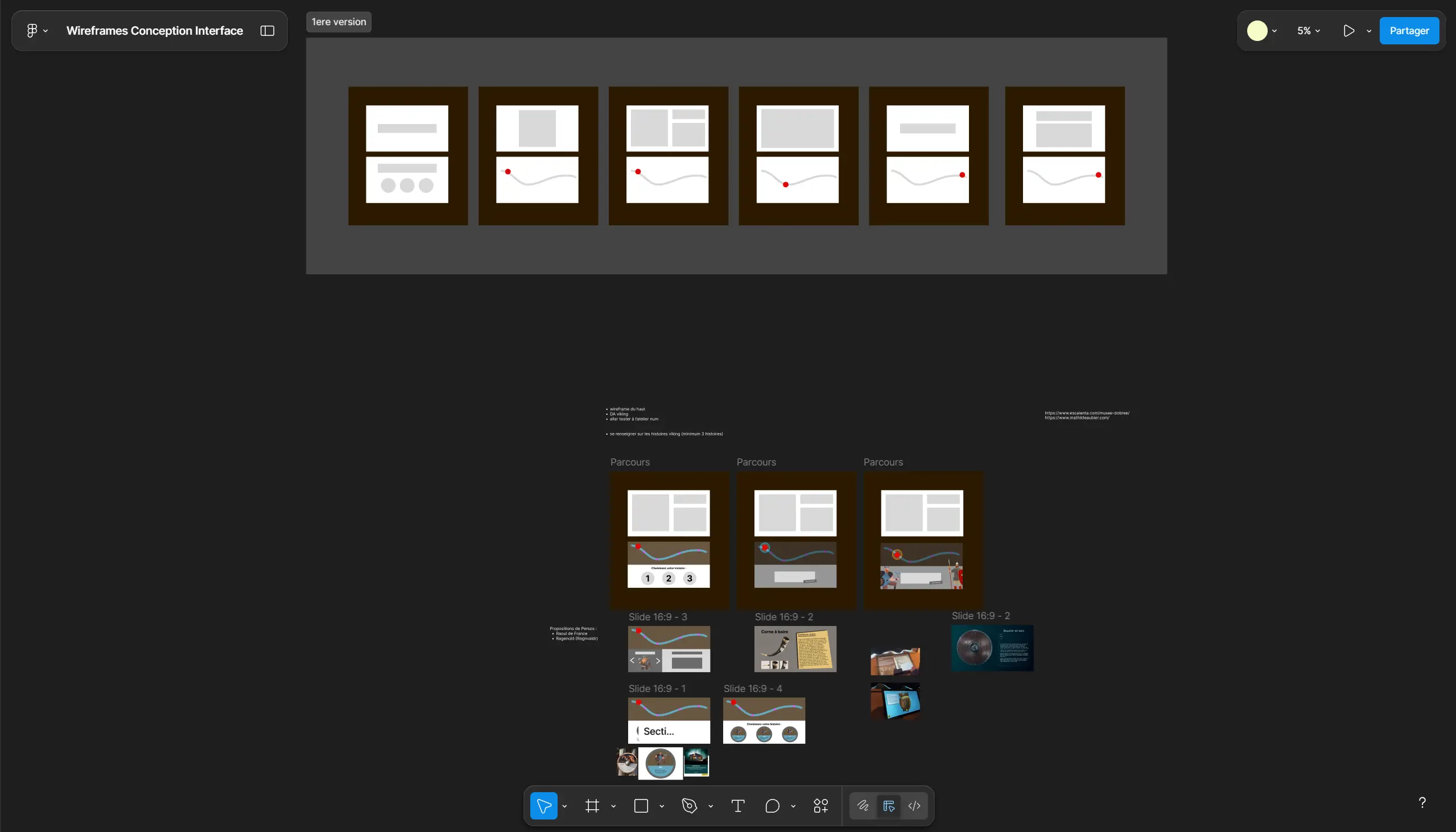Viewport: 1456px width, 832px height.
Task: Expand the Pen tool options chevron
Action: click(x=711, y=806)
